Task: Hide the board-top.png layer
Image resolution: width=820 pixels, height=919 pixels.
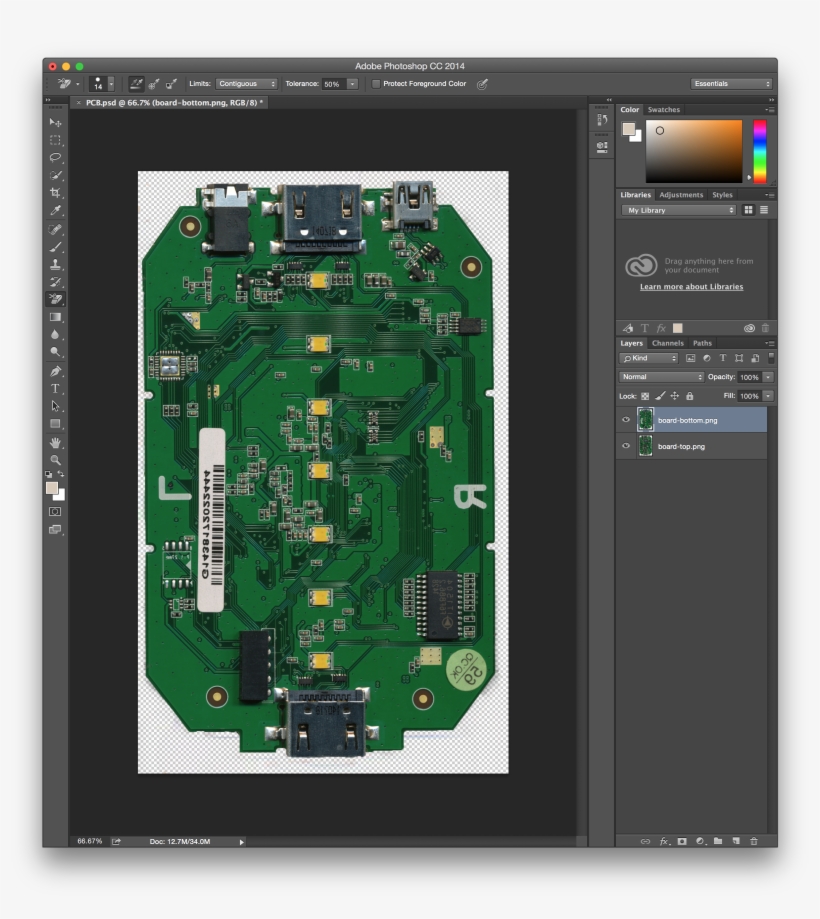Action: [x=626, y=445]
